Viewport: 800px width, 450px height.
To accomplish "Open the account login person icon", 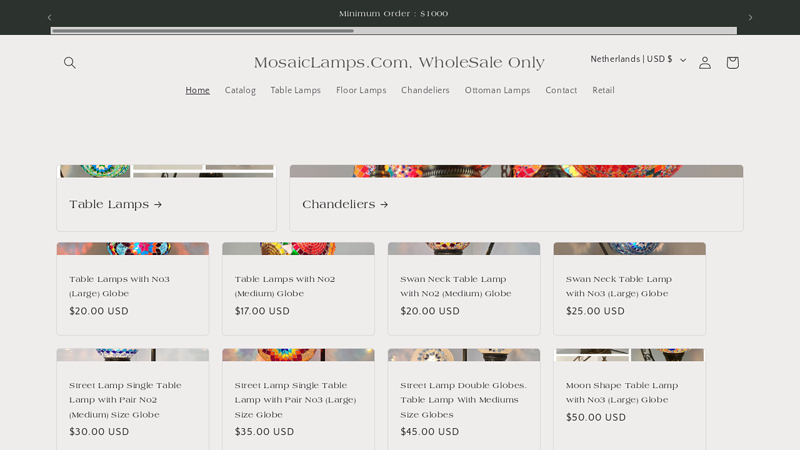I will coord(705,62).
